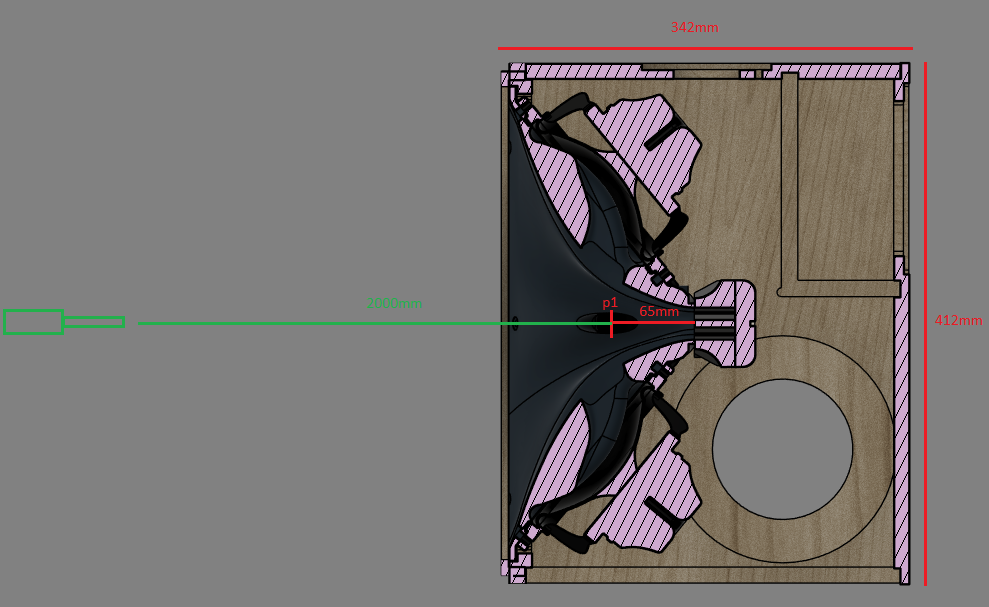Click the red "p1" point label

click(610, 303)
